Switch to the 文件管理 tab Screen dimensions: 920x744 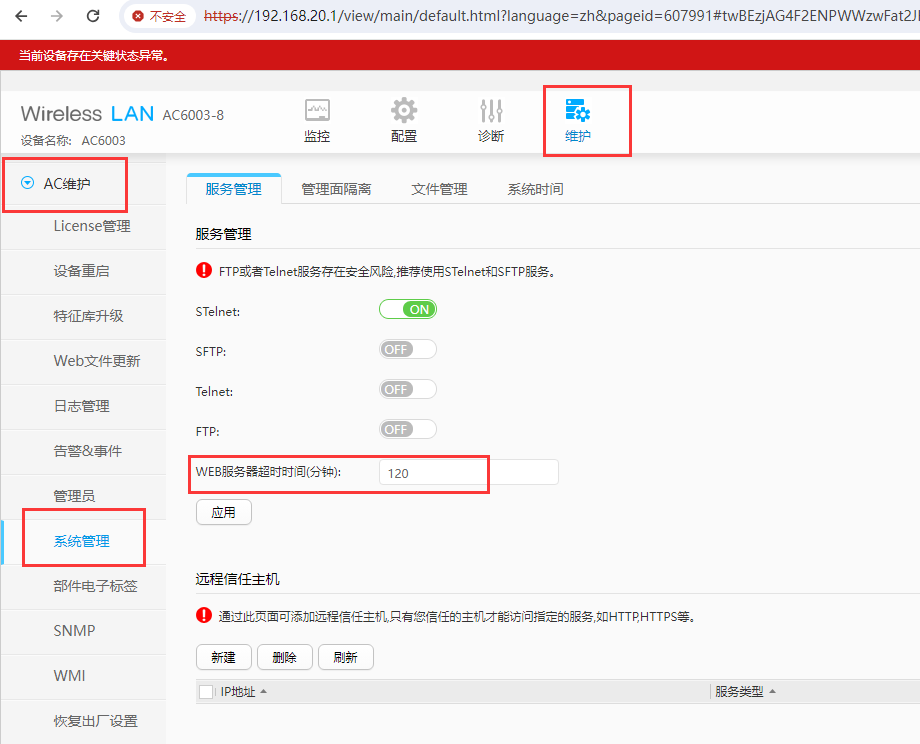[x=439, y=189]
